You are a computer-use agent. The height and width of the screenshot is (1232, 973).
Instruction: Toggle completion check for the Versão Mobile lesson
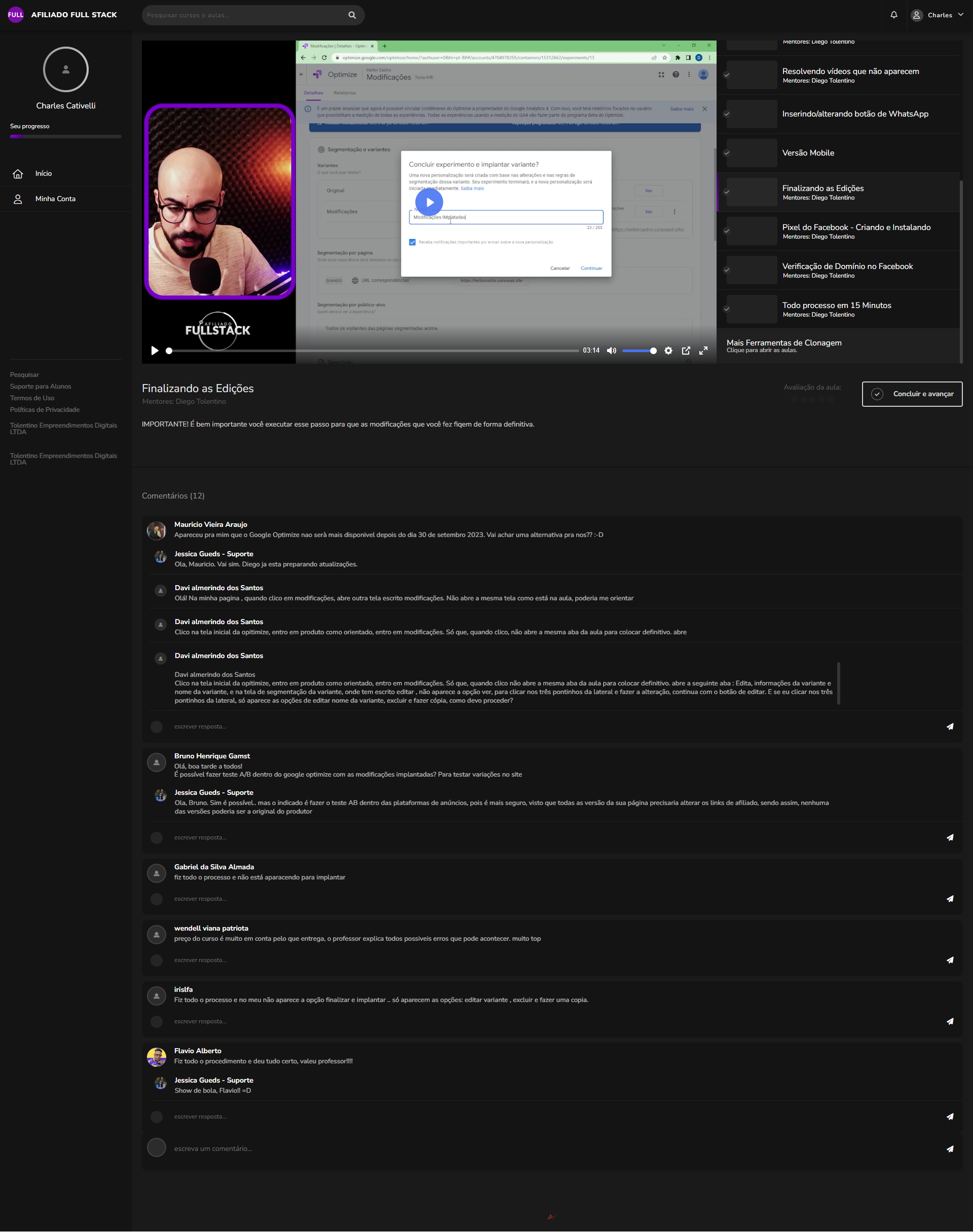[x=726, y=153]
